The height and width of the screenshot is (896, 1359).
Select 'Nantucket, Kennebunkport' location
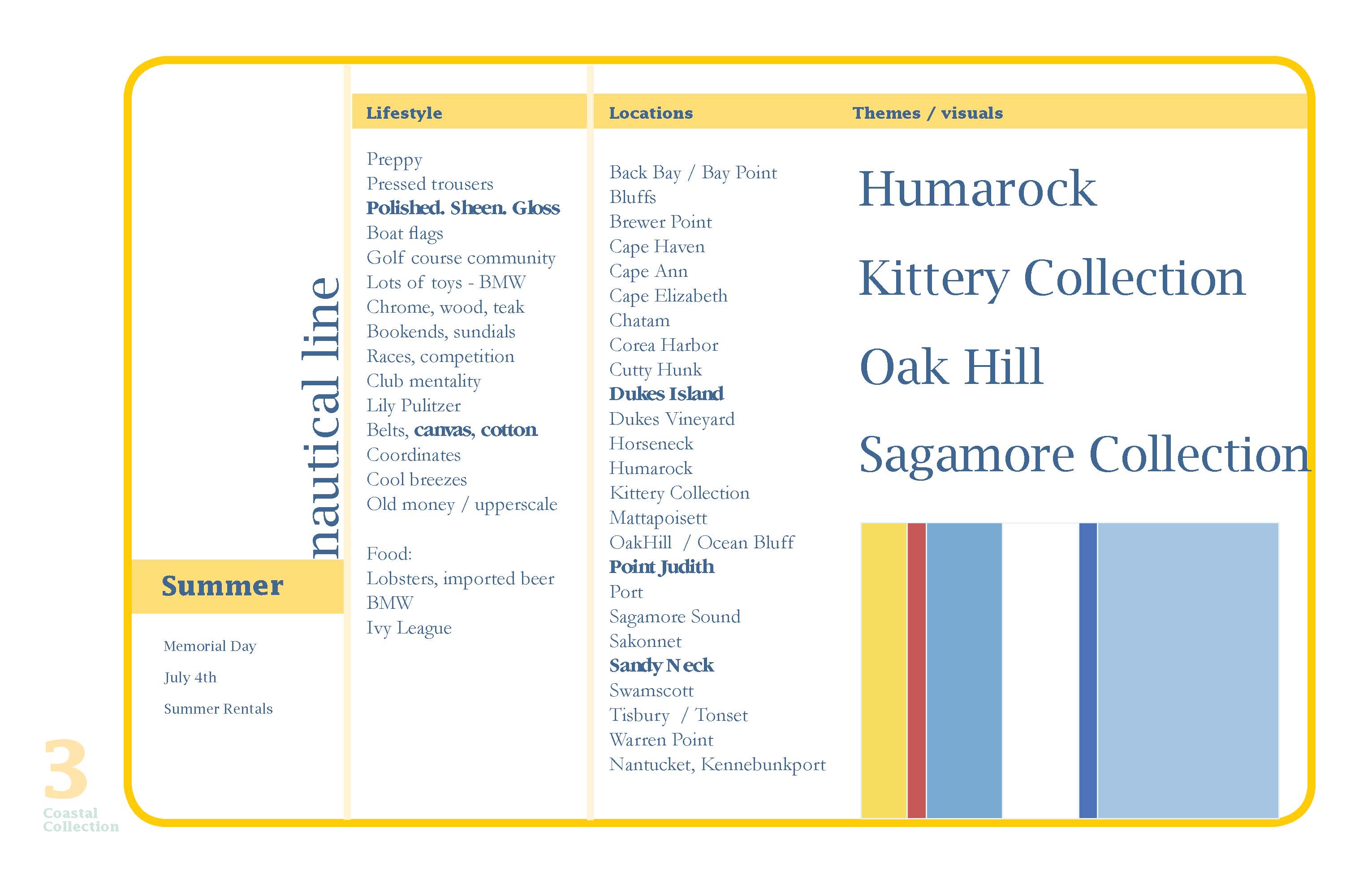(x=718, y=765)
